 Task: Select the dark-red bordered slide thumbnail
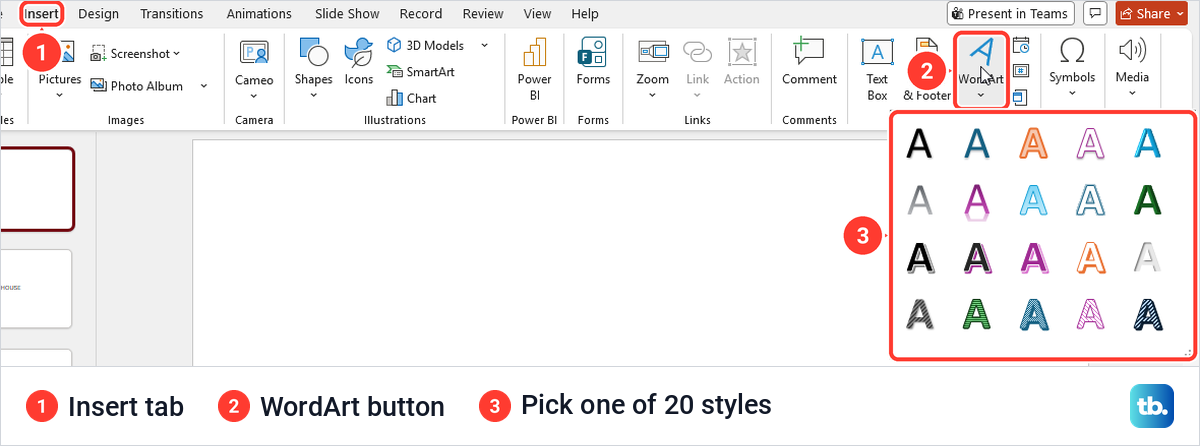pos(37,189)
